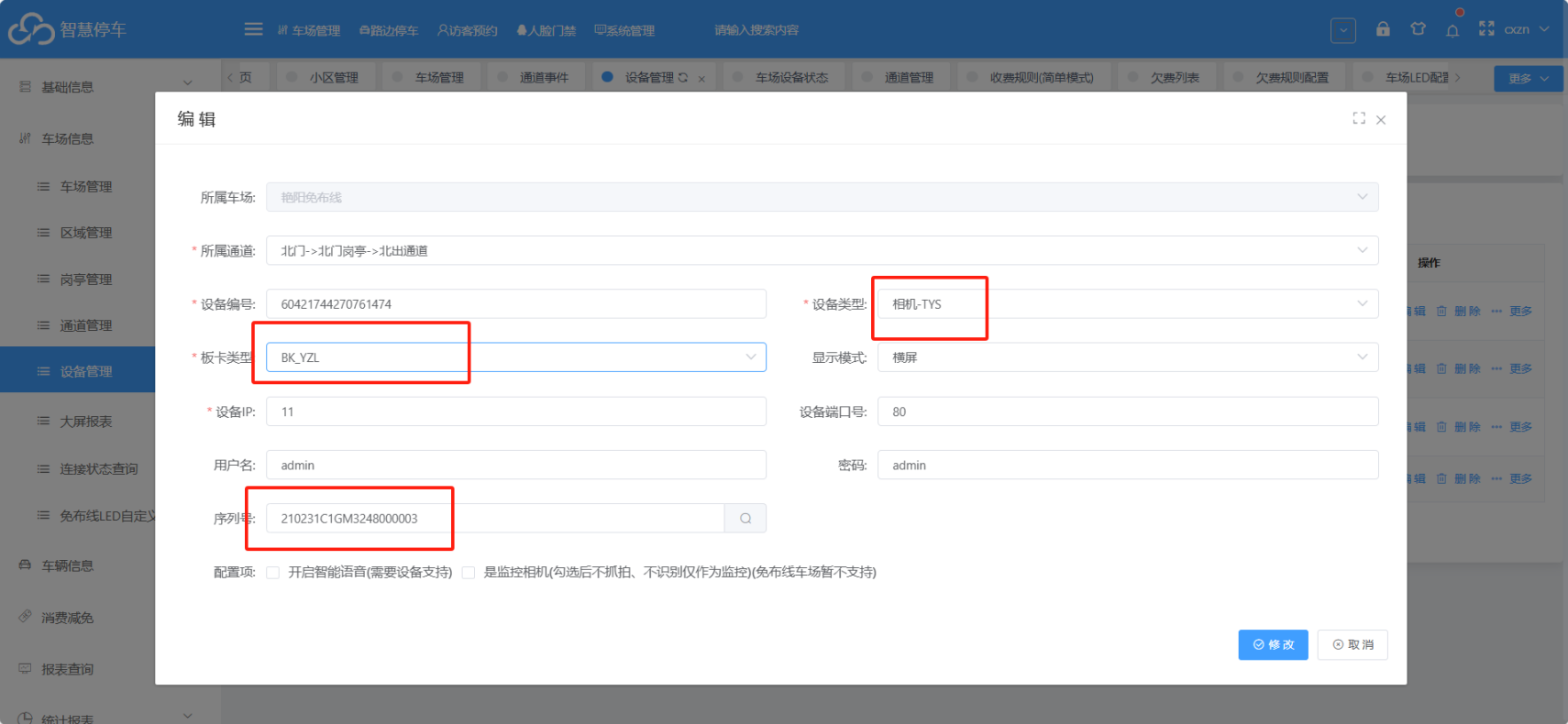Open the 所属通道 dropdown
Viewport: 1568px width, 724px height.
tap(823, 251)
